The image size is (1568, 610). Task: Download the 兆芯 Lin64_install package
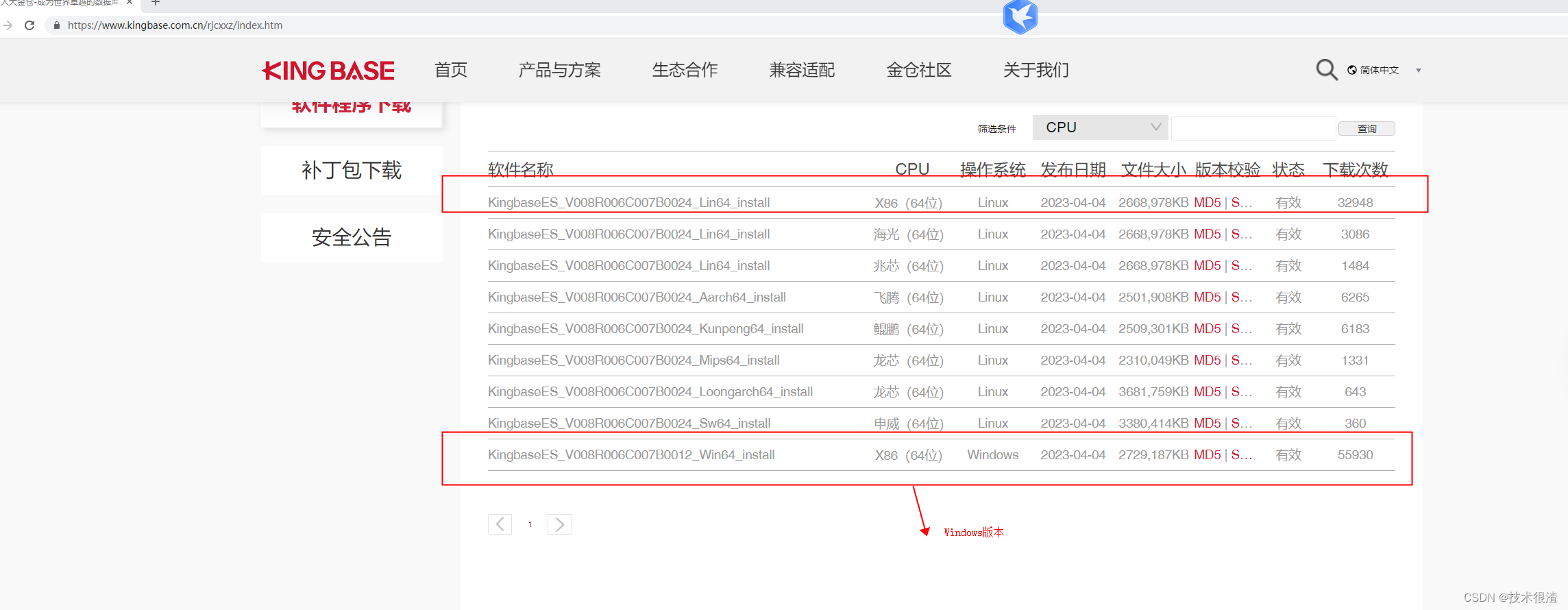[628, 266]
